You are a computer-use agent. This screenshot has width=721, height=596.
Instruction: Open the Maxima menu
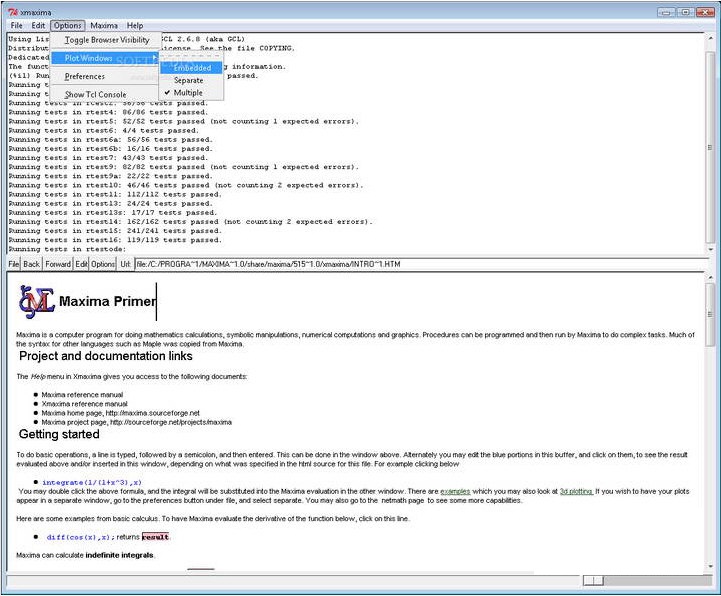click(104, 25)
